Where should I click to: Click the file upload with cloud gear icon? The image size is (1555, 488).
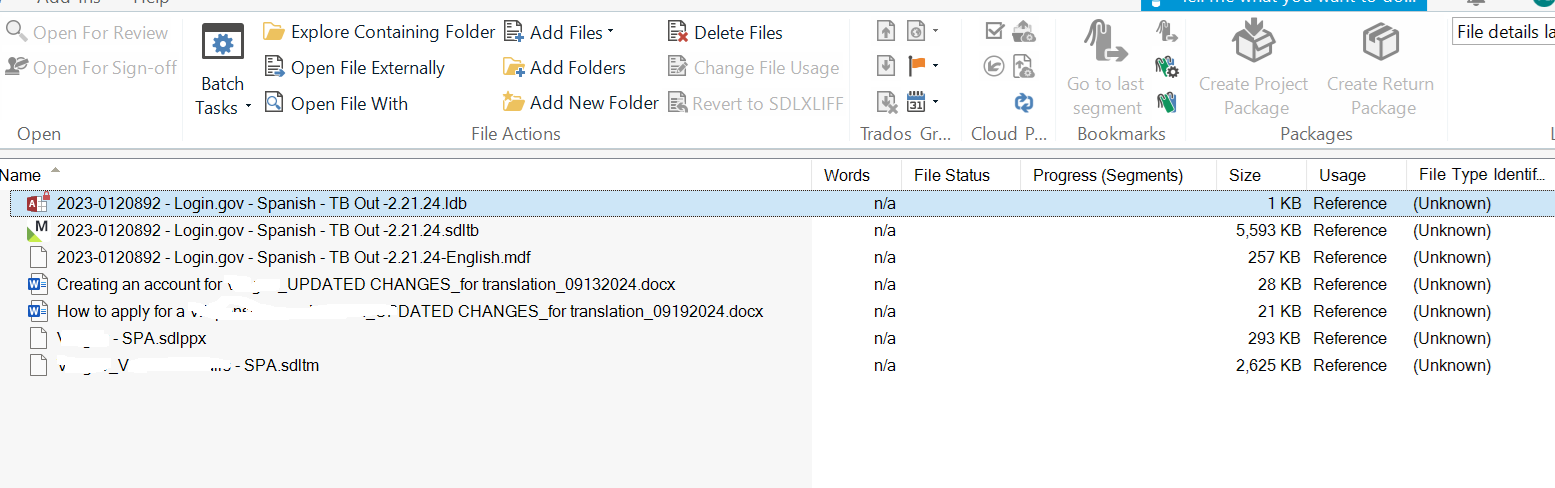point(1024,66)
